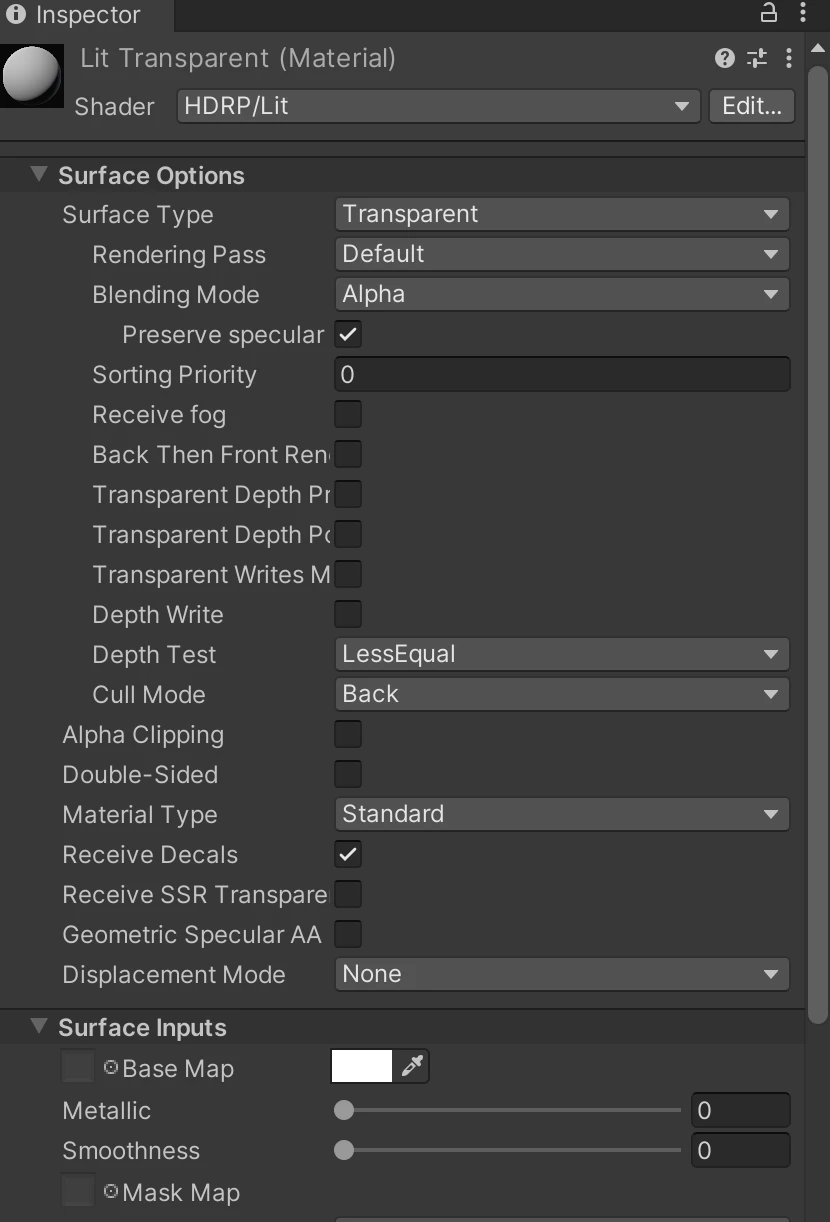This screenshot has height=1222, width=830.
Task: Click the Base Map texture picker circle
Action: 111,1067
